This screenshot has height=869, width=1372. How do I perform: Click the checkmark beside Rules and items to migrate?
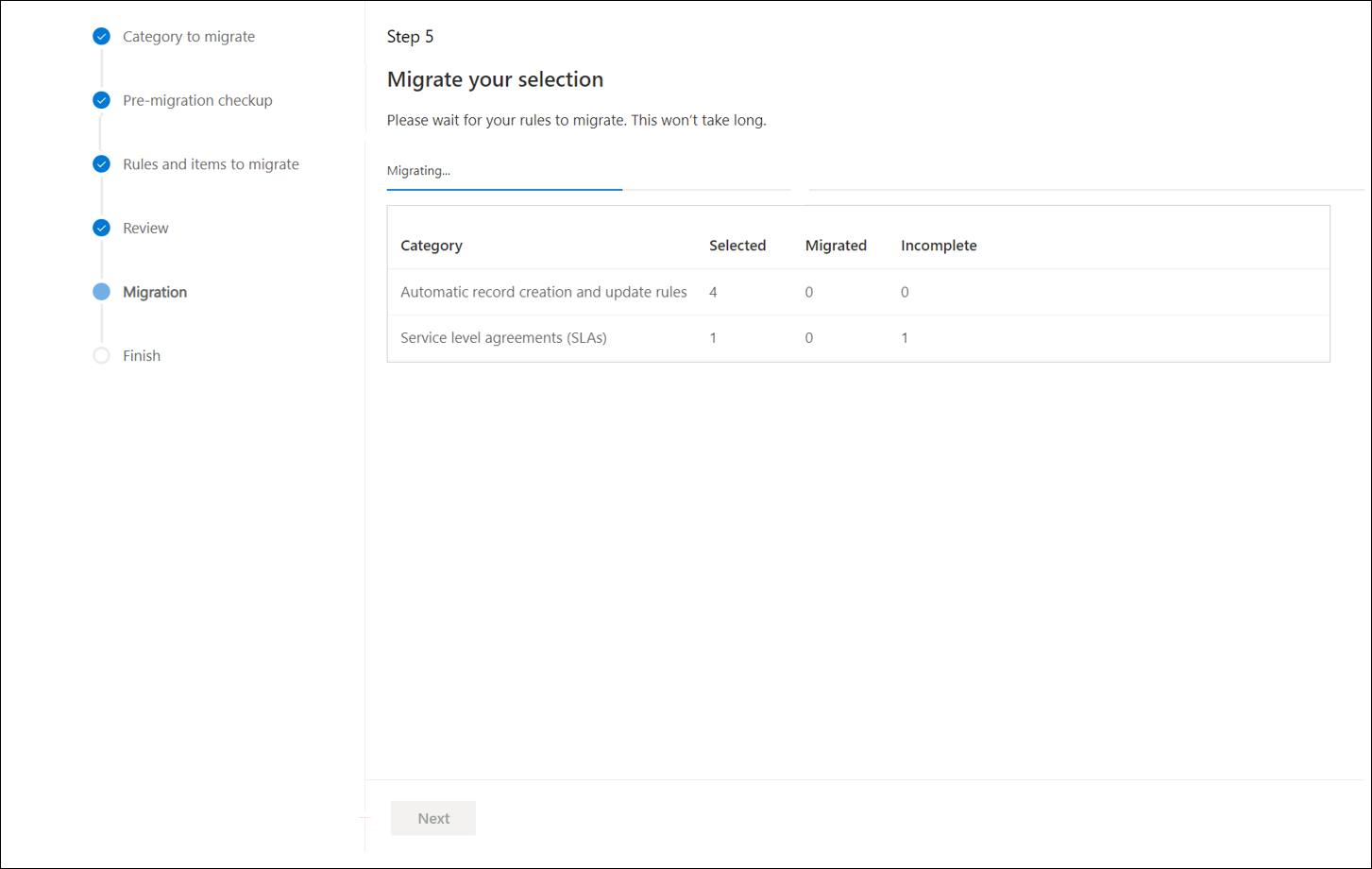pyautogui.click(x=101, y=164)
